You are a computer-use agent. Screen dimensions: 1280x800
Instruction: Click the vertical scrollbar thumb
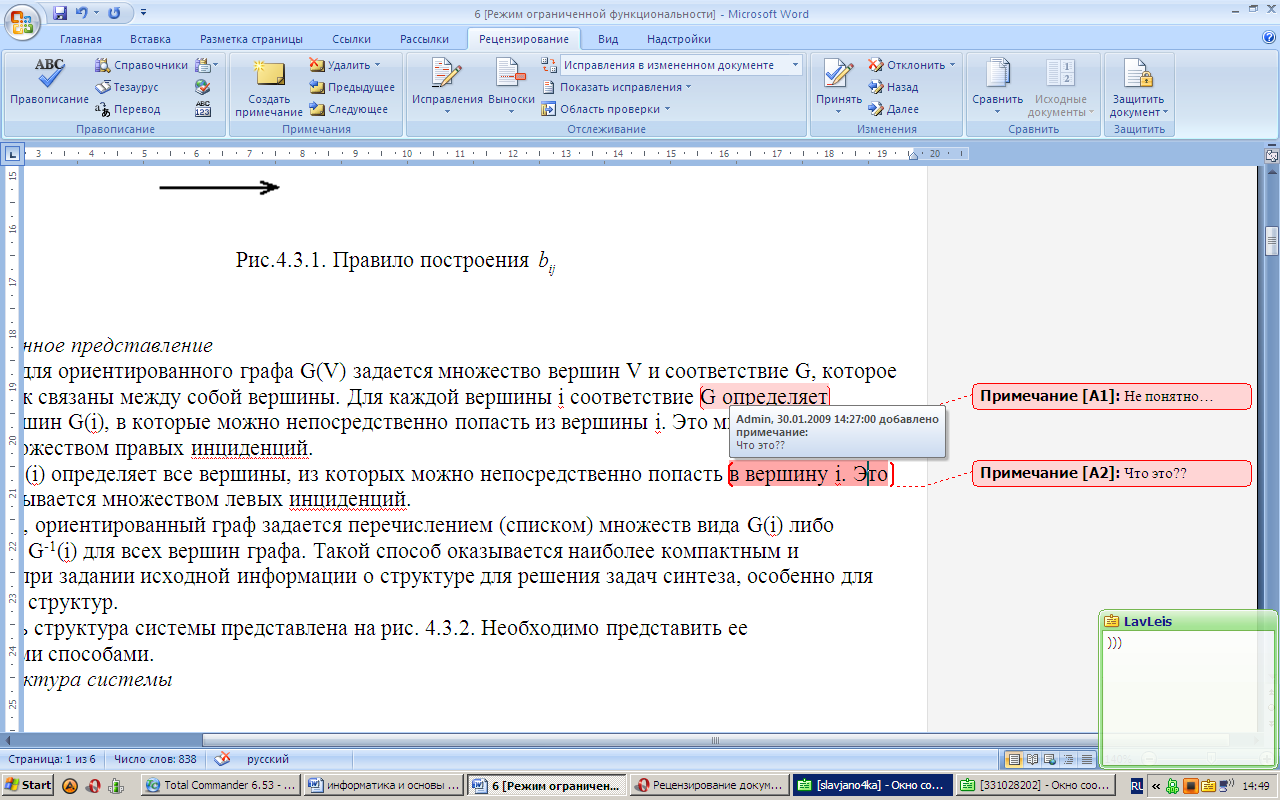pos(1271,242)
